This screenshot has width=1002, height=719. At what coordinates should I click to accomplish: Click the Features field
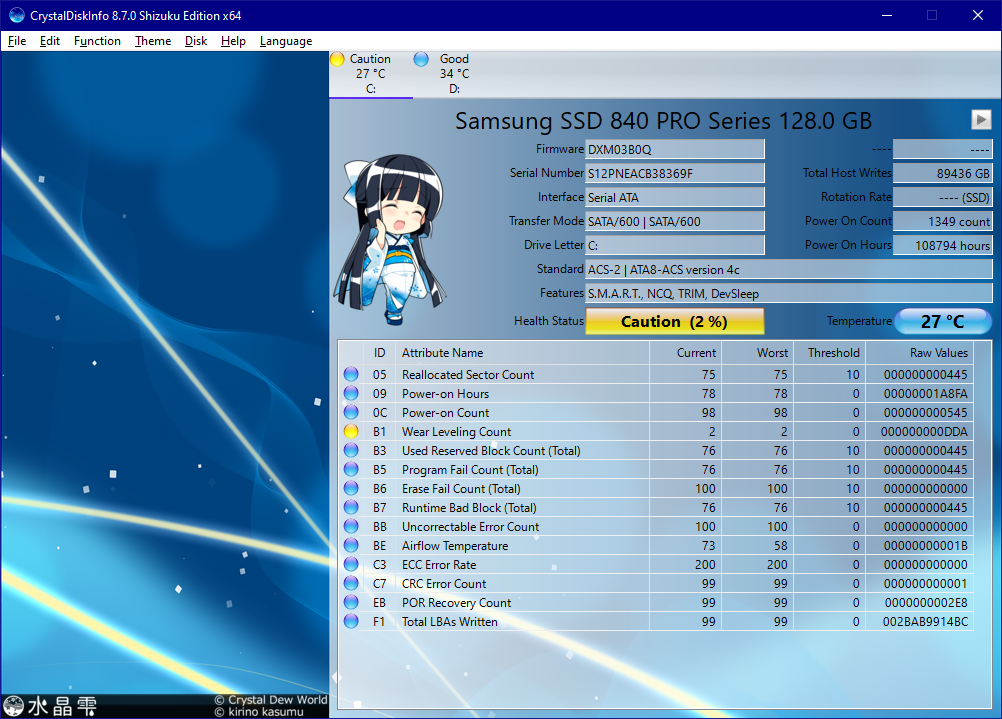pos(789,293)
